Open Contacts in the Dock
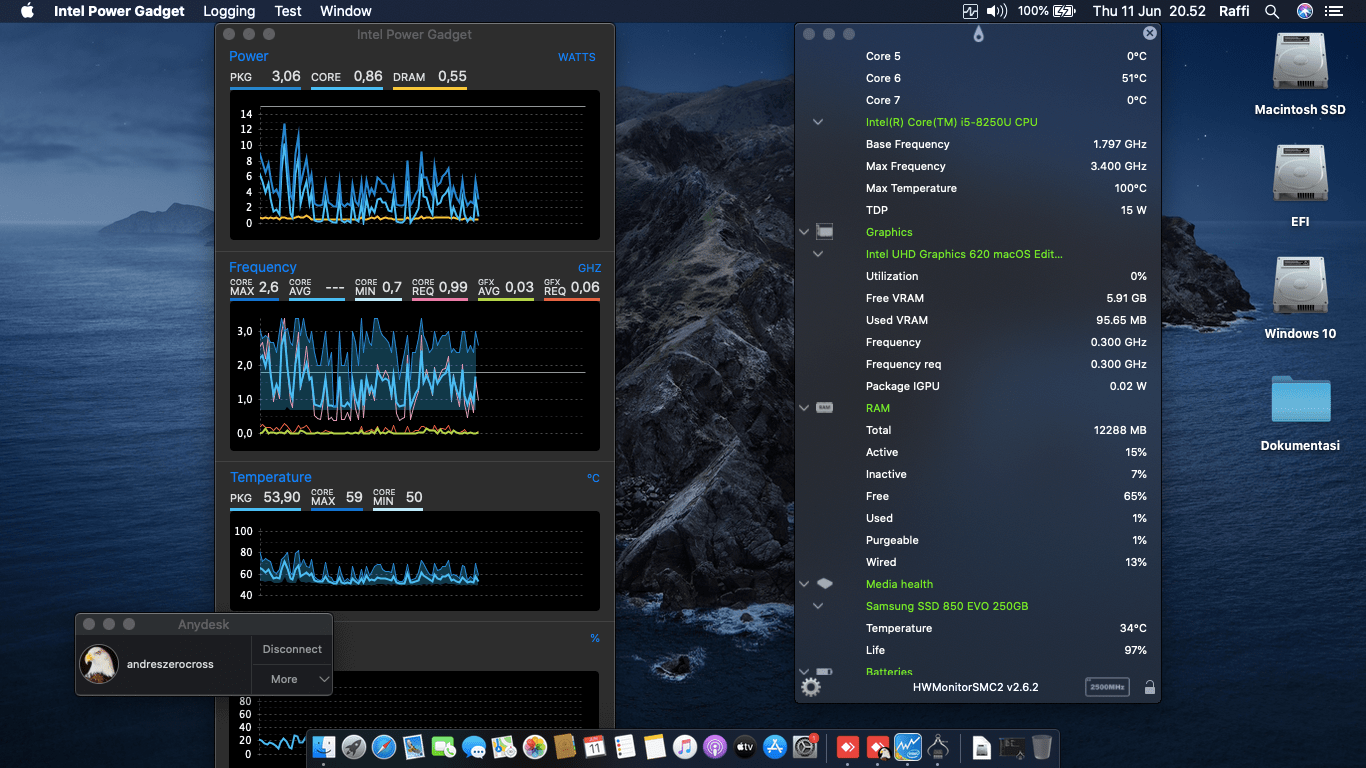1366x768 pixels. click(x=564, y=746)
